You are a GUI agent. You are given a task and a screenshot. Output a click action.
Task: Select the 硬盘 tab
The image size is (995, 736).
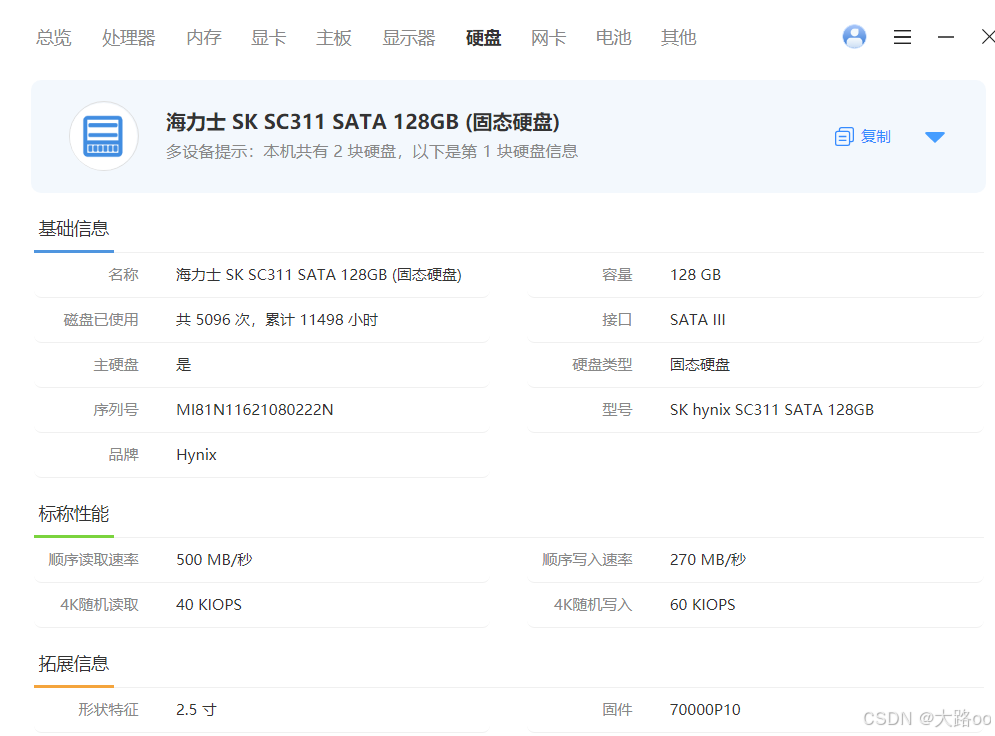pos(484,38)
